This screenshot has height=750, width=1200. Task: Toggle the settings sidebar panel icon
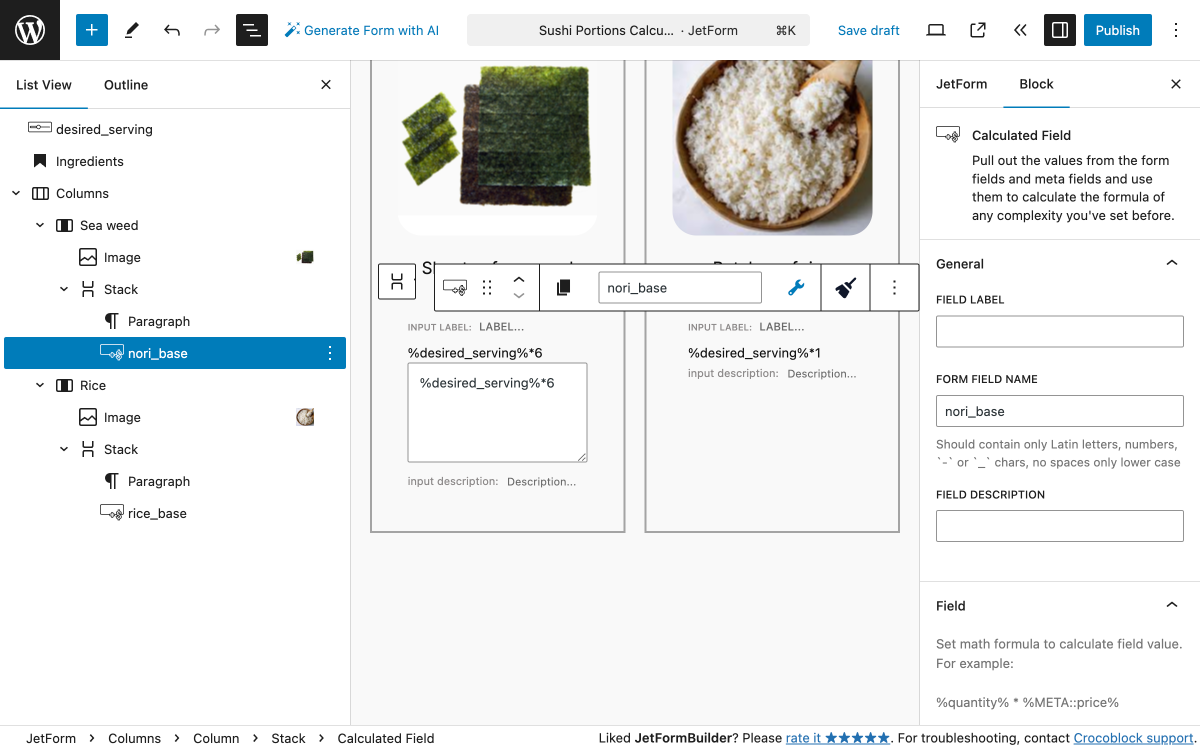(x=1059, y=30)
